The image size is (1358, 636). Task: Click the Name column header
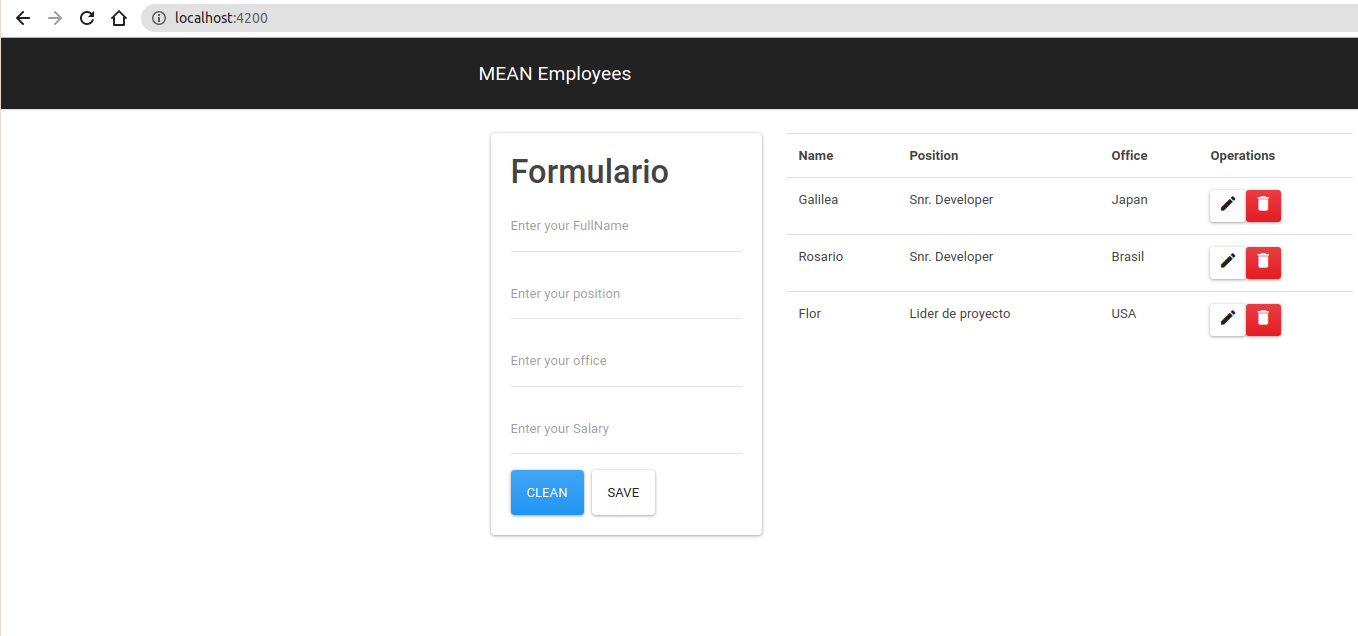tap(815, 155)
